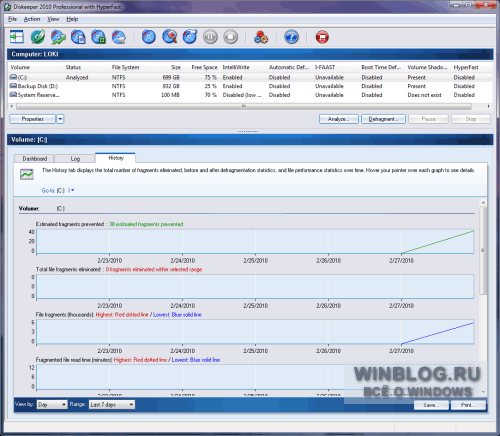This screenshot has width=500, height=436.
Task: Open the File menu
Action: click(12, 19)
